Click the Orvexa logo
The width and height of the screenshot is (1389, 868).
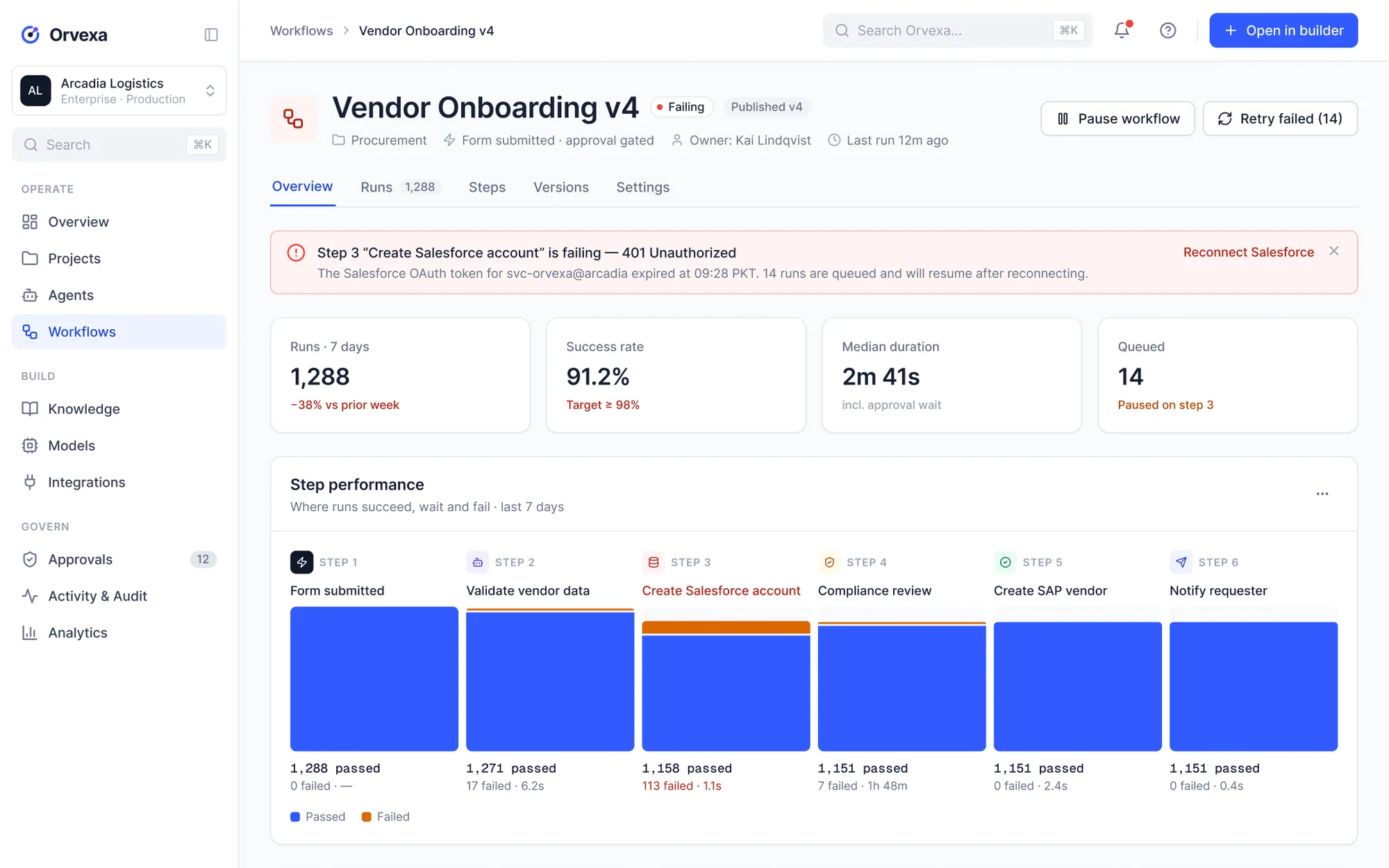tap(64, 35)
